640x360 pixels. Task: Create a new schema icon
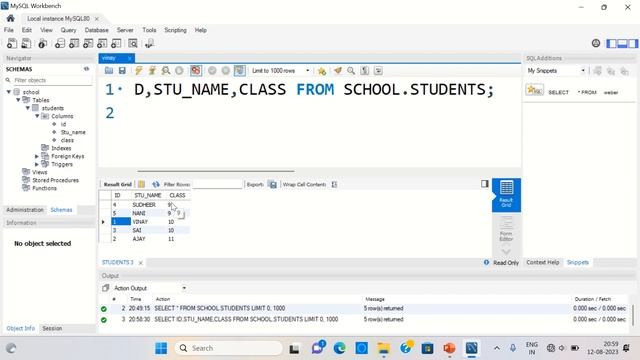[60, 43]
